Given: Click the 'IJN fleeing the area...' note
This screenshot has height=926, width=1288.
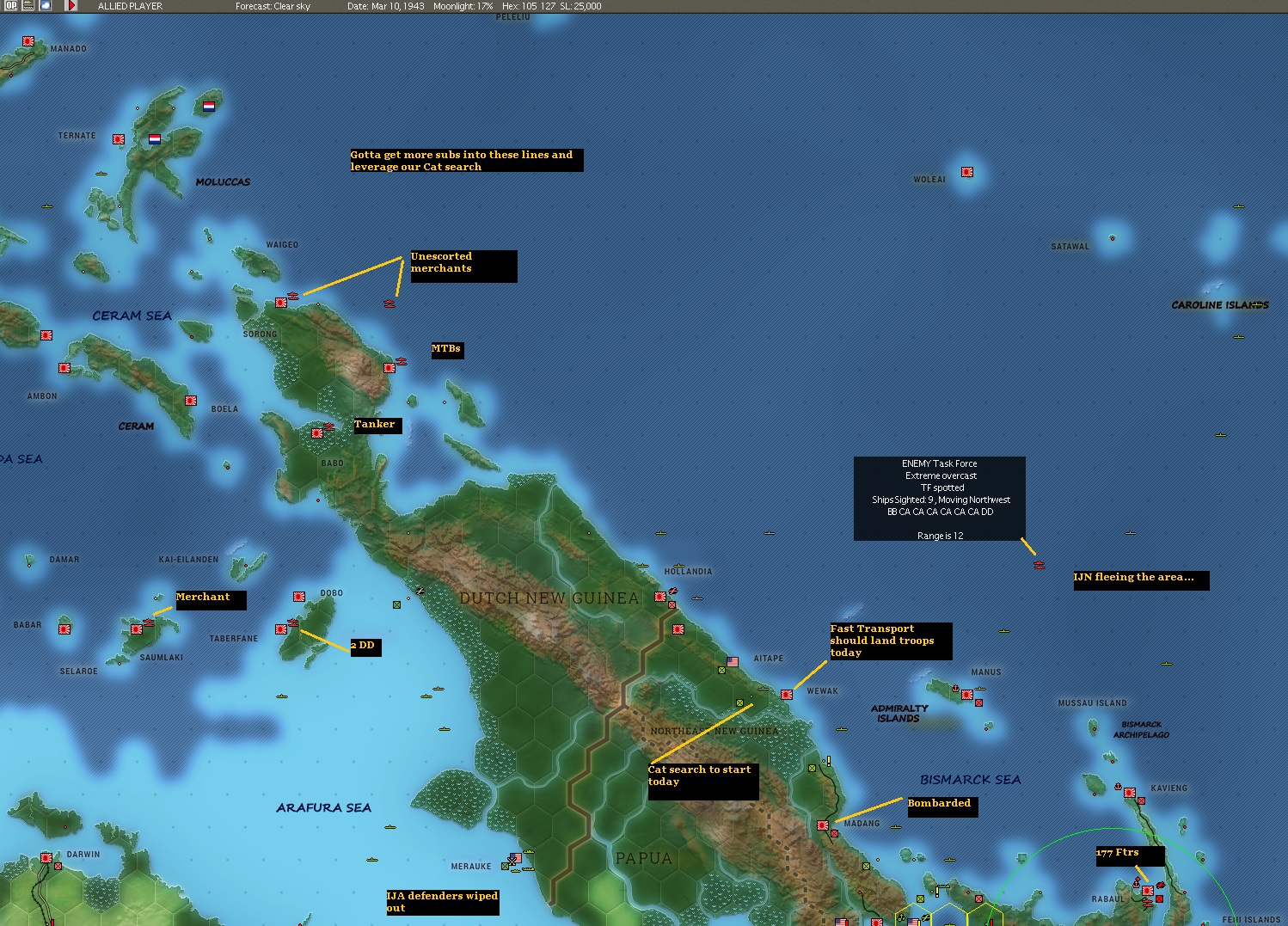Looking at the screenshot, I should click(x=1141, y=580).
